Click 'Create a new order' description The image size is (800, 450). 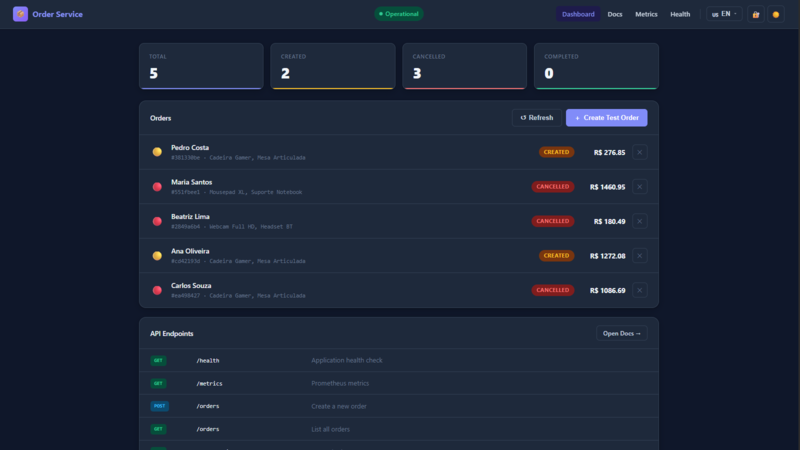coord(339,407)
